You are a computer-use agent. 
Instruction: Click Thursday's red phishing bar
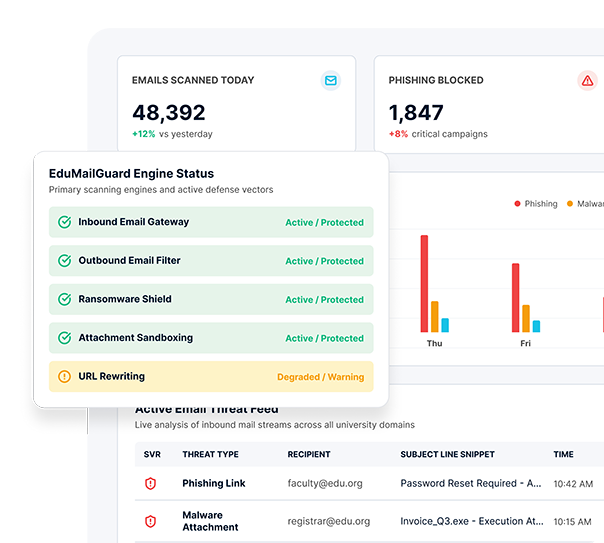pos(424,283)
